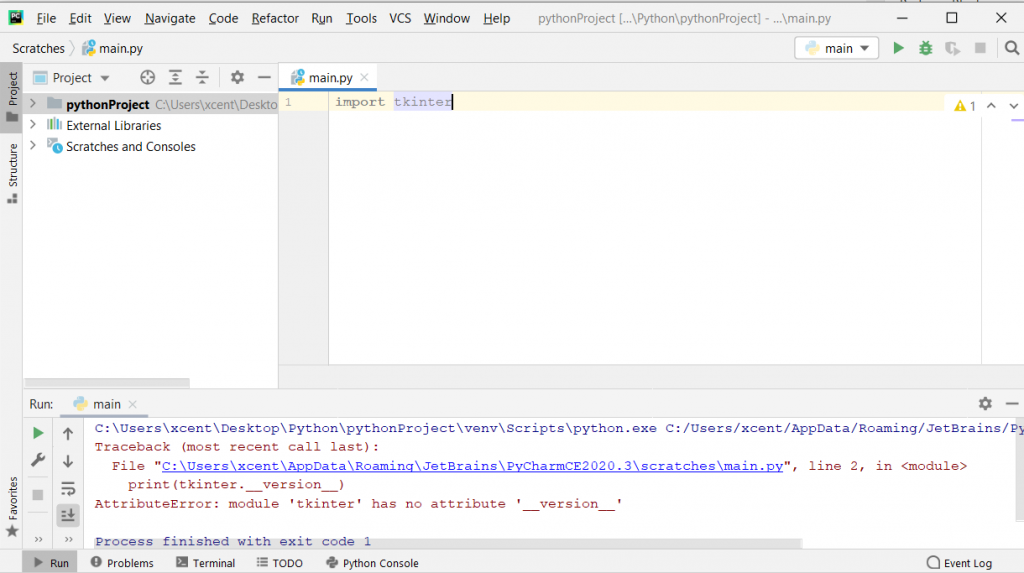Screen dimensions: 1024x573
Task: Hide the Project panel with minus icon
Action: (x=264, y=78)
